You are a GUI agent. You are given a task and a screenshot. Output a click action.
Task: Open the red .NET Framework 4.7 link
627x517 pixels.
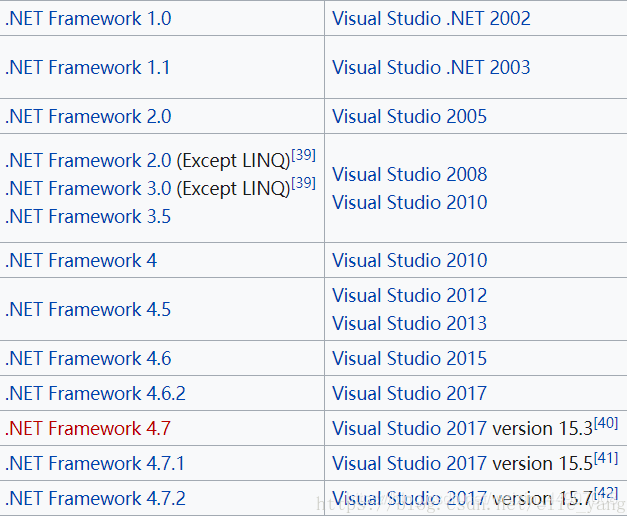coord(88,428)
